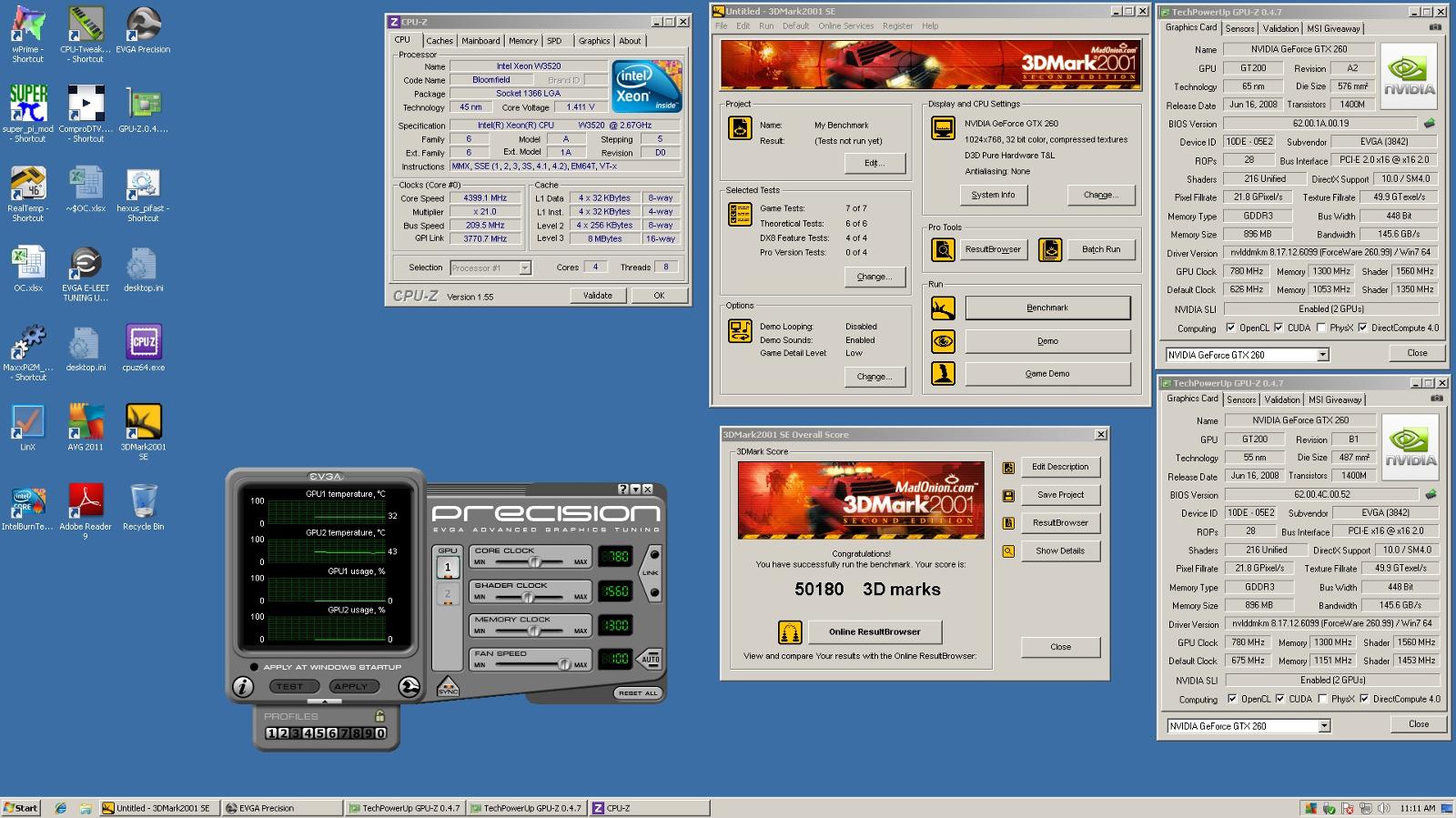Open the LinX desktop icon
This screenshot has height=818, width=1456.
coord(28,422)
